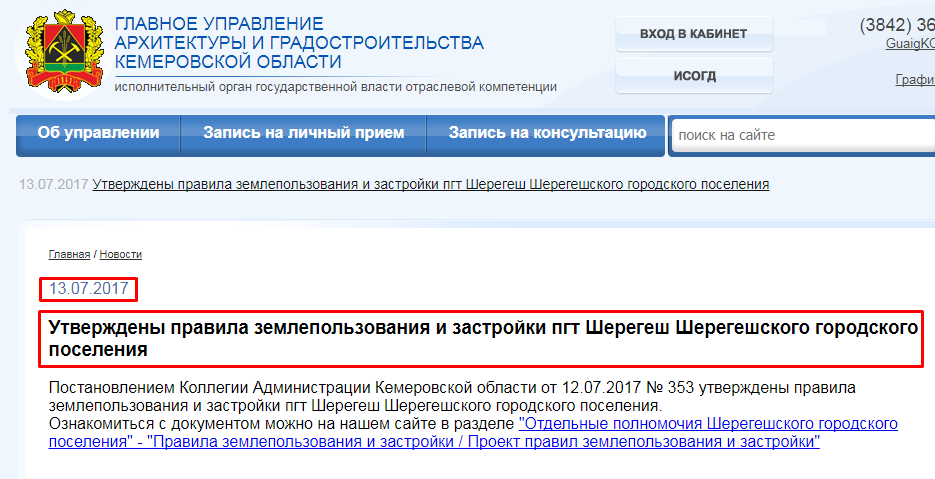This screenshot has height=479, width=935.
Task: Go to Новости breadcrumb link
Action: (x=120, y=254)
